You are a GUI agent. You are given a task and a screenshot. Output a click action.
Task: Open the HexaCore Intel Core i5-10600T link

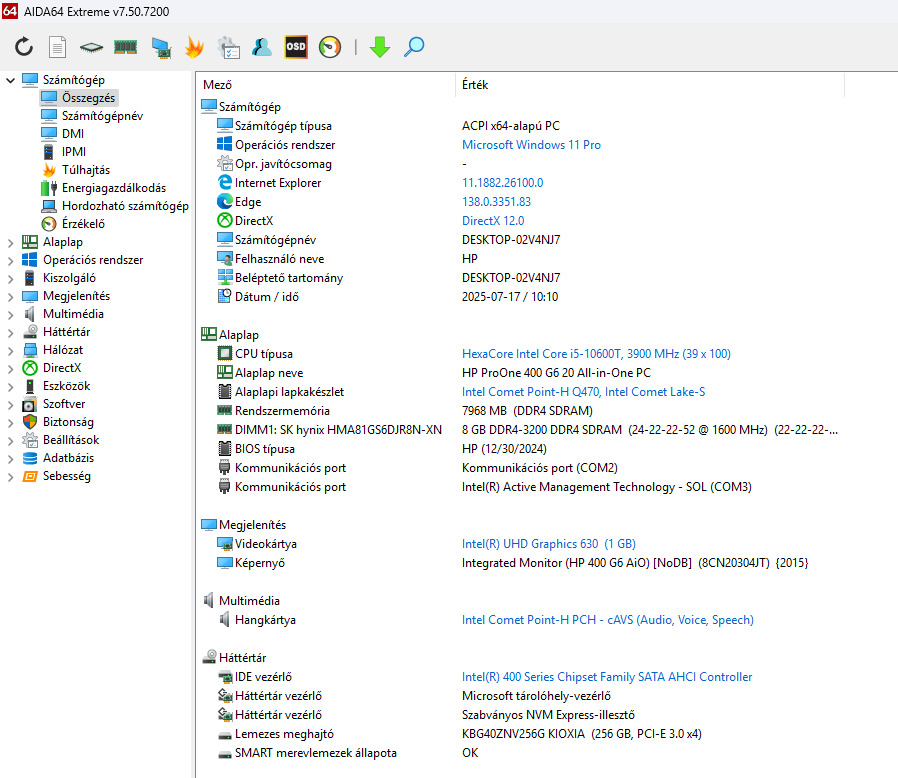click(x=596, y=353)
